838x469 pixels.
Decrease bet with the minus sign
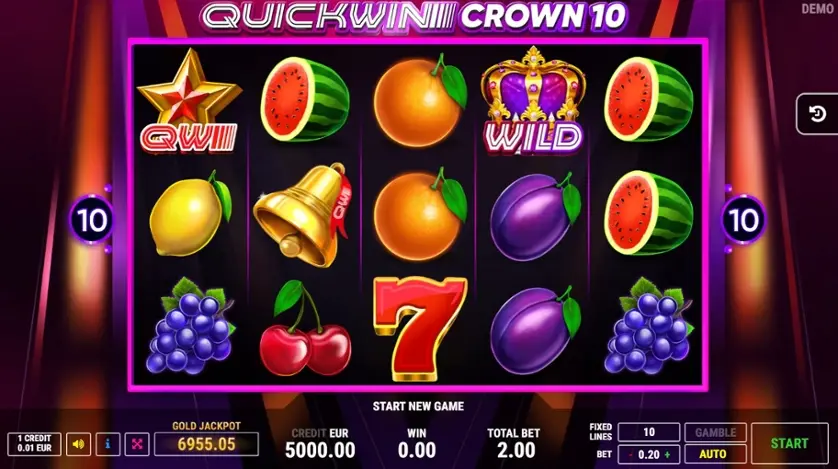point(631,455)
